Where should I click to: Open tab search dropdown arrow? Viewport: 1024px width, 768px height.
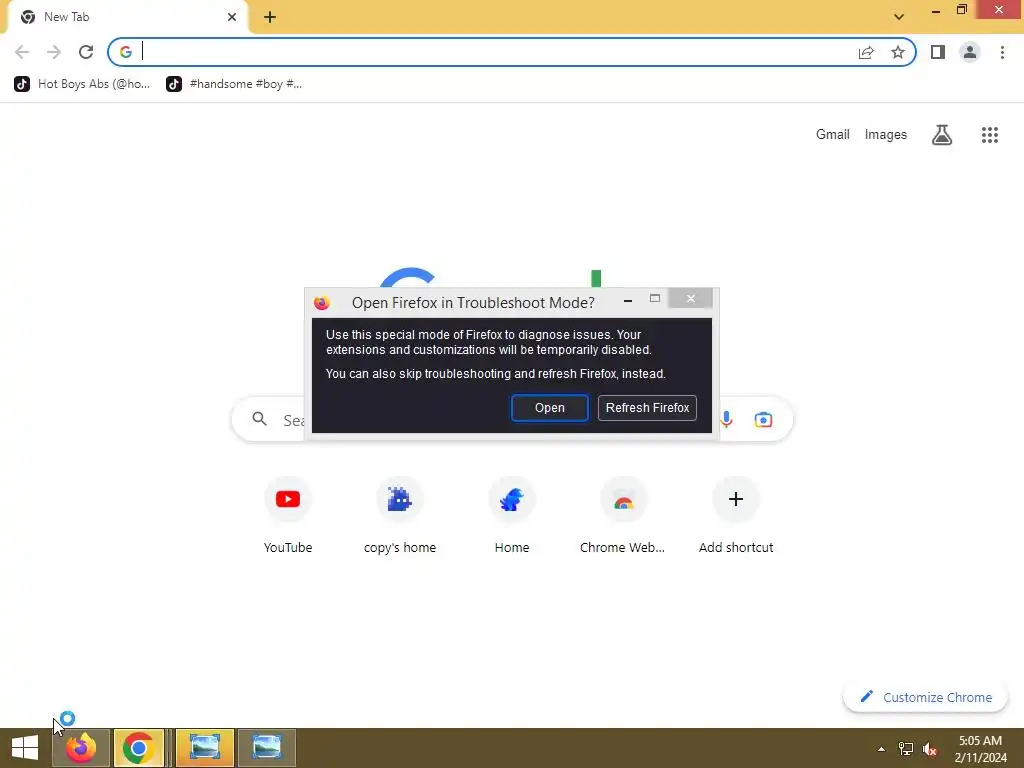pos(899,17)
